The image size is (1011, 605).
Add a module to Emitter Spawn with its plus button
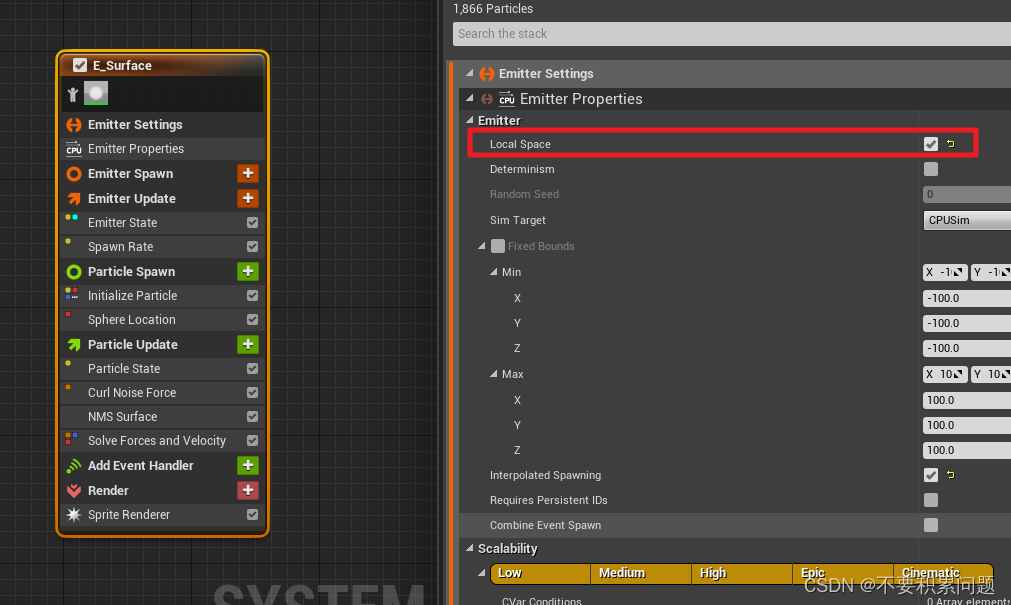coord(248,174)
